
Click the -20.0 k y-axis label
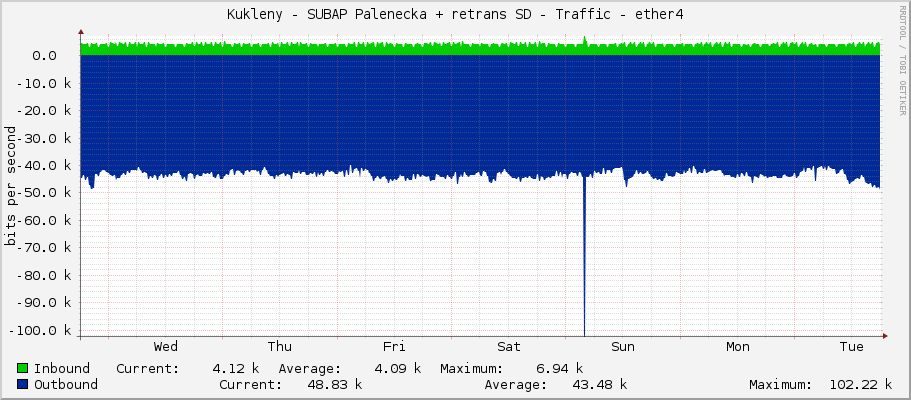pyautogui.click(x=44, y=110)
